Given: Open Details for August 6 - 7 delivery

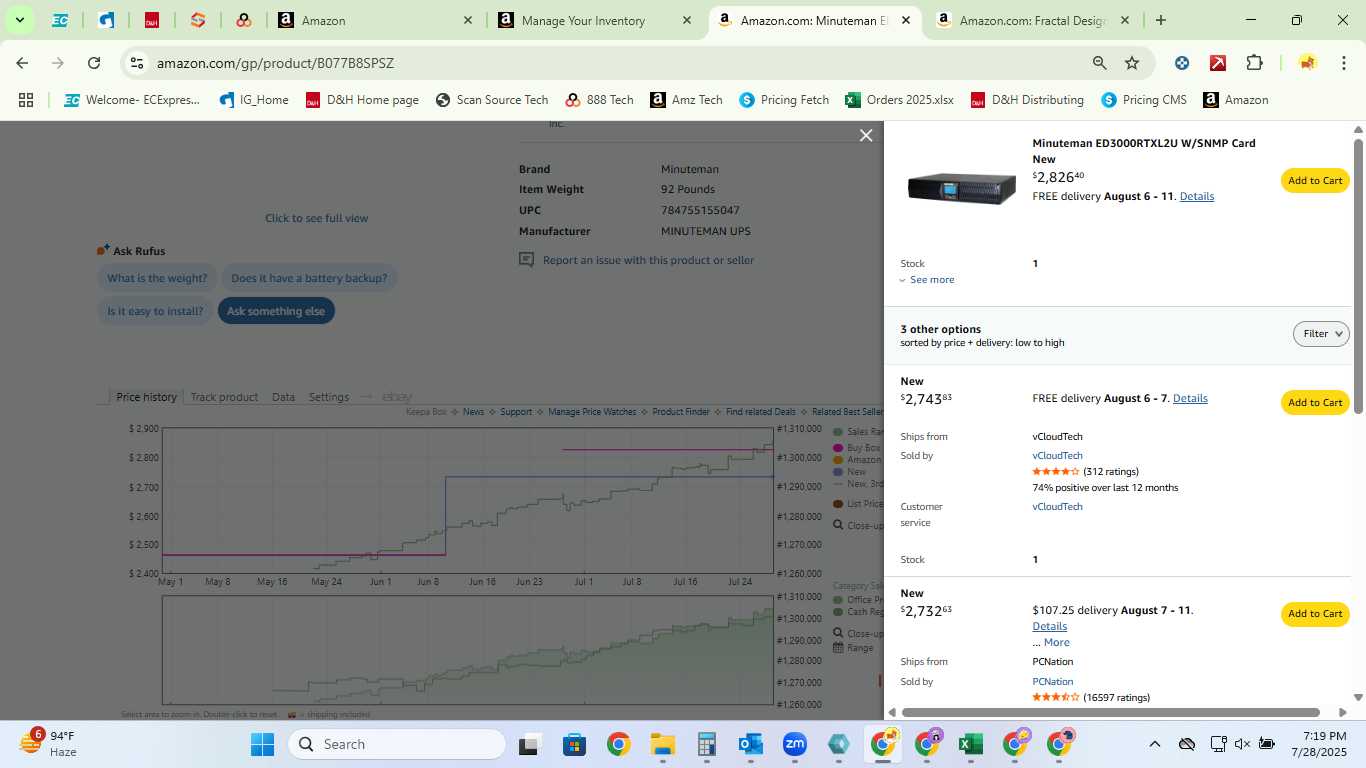Looking at the screenshot, I should [1190, 398].
